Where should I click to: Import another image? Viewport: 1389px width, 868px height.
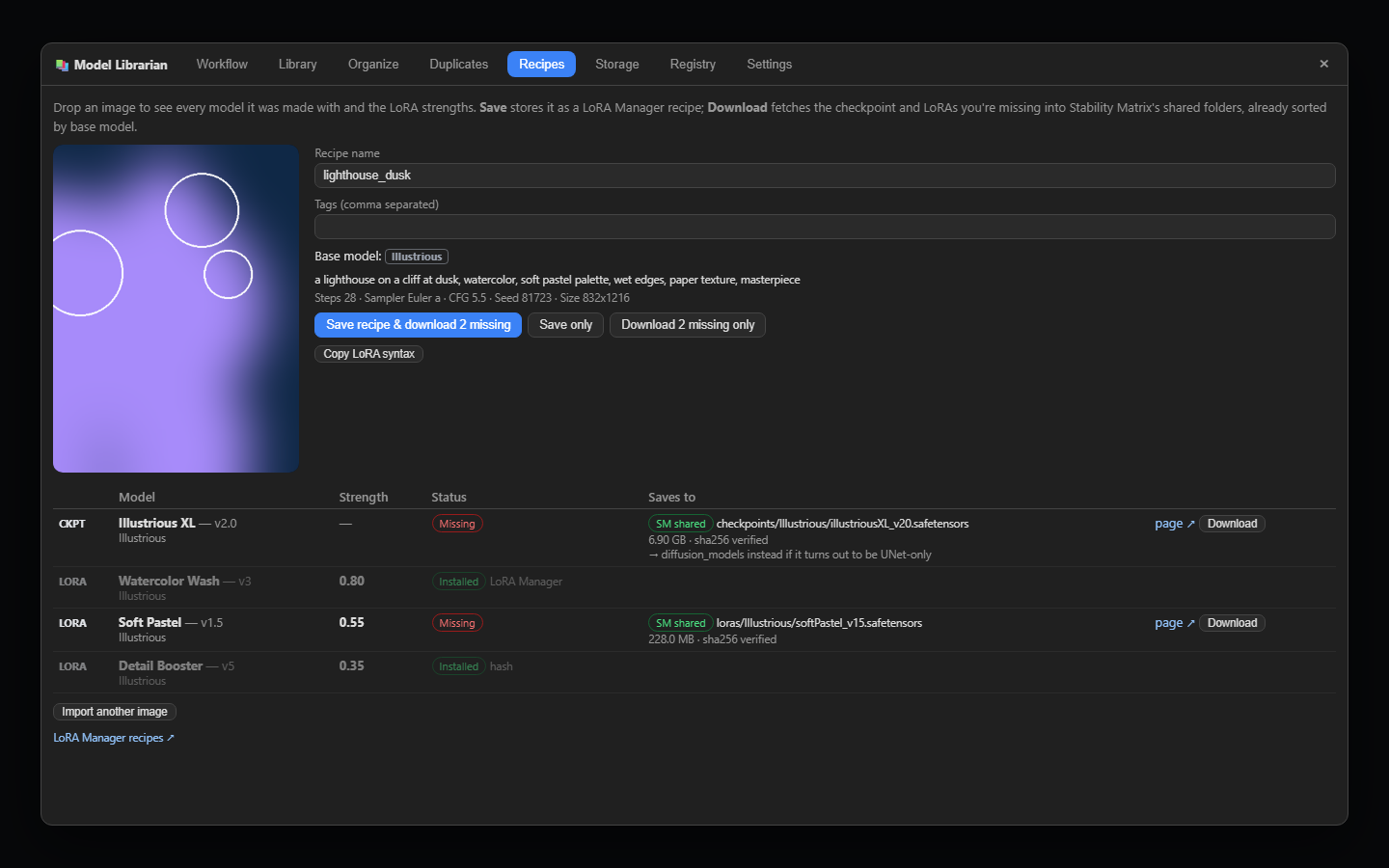click(x=115, y=712)
